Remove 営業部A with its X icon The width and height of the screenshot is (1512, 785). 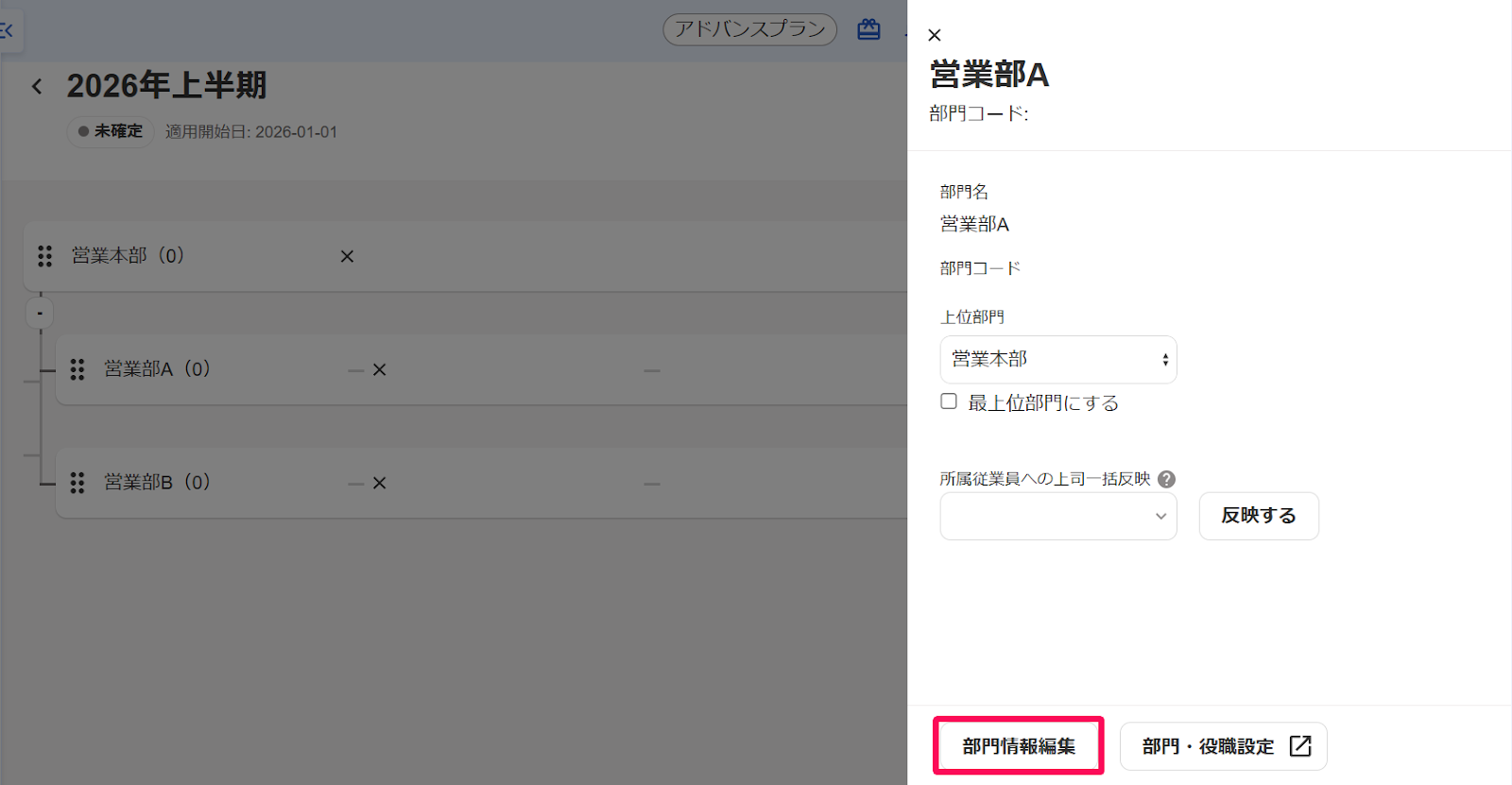pyautogui.click(x=379, y=369)
